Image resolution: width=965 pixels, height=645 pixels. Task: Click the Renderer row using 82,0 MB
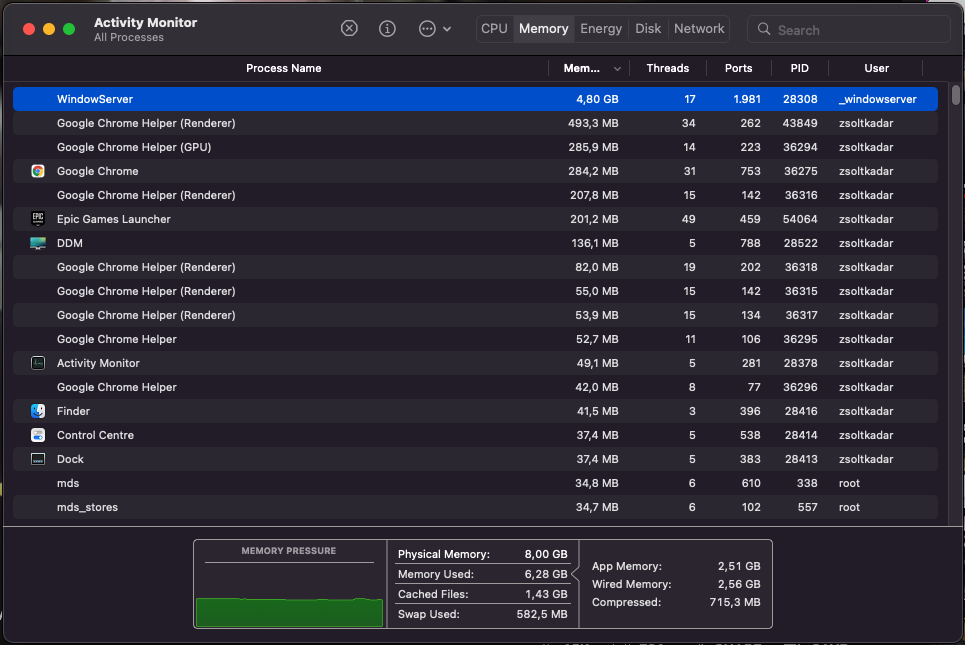pyautogui.click(x=475, y=267)
